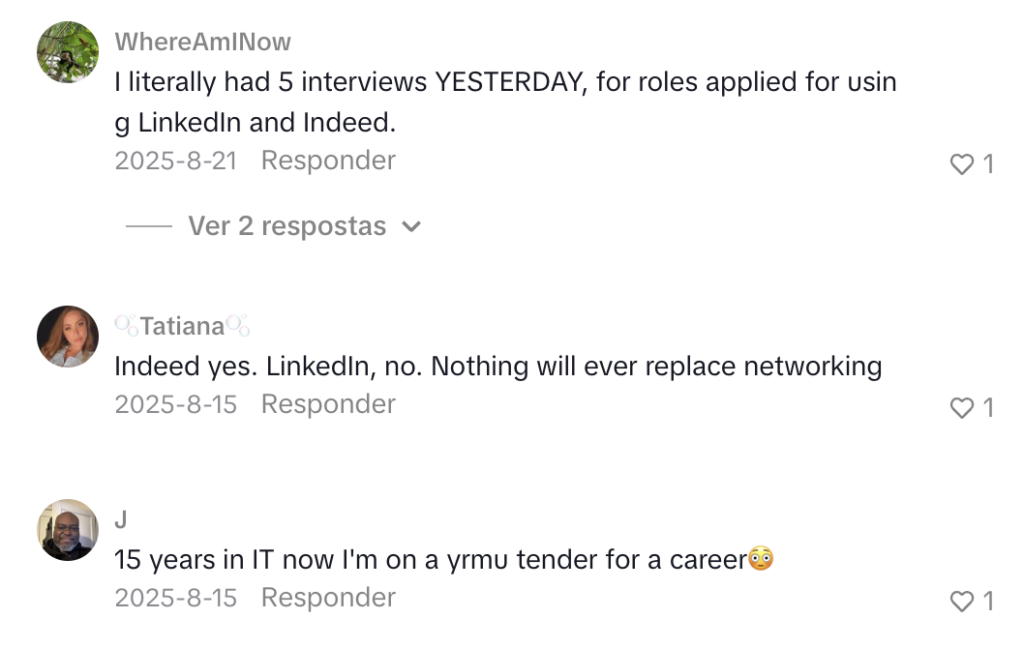Viewport: 1024px width, 648px height.
Task: Open WhereAmINow's profile picture
Action: [68, 52]
